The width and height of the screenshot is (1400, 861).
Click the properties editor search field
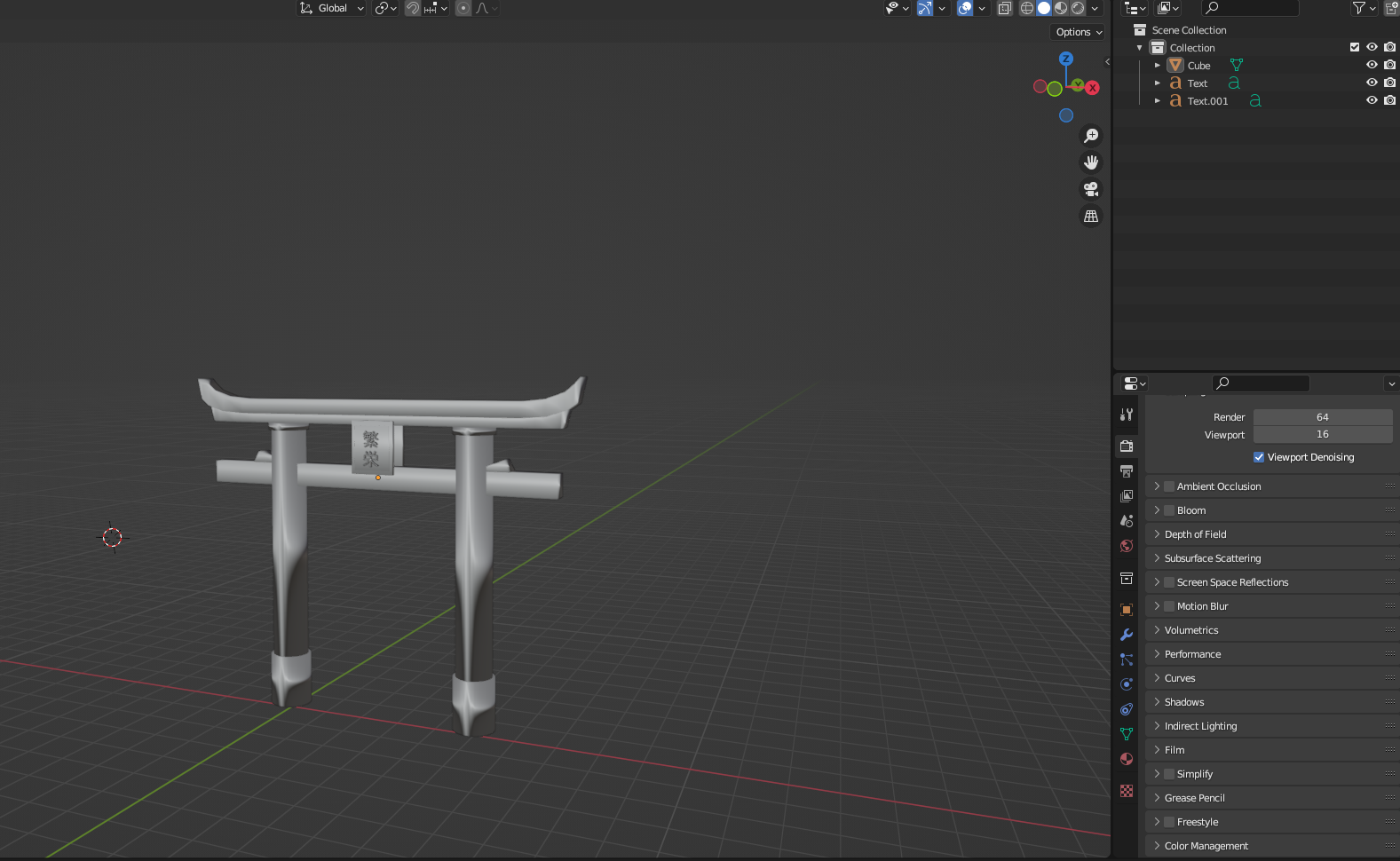point(1261,383)
